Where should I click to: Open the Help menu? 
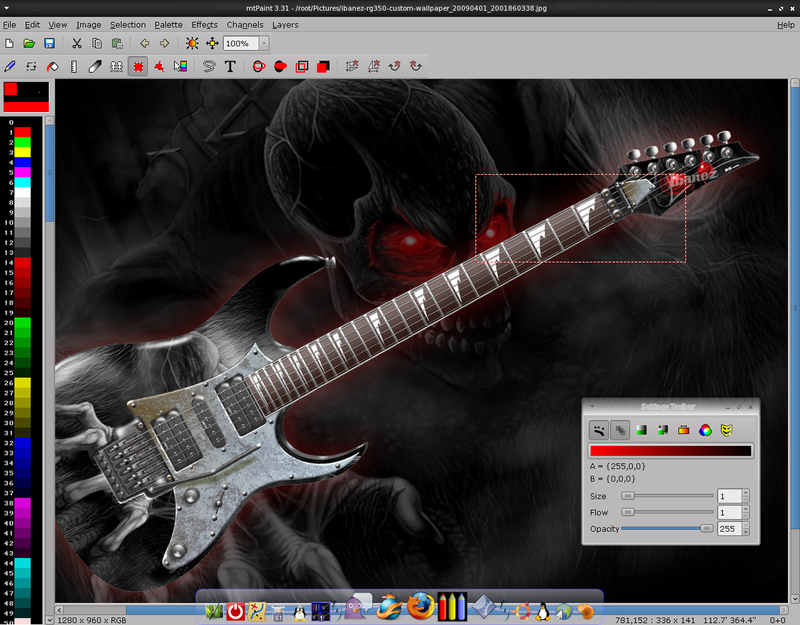click(x=786, y=24)
